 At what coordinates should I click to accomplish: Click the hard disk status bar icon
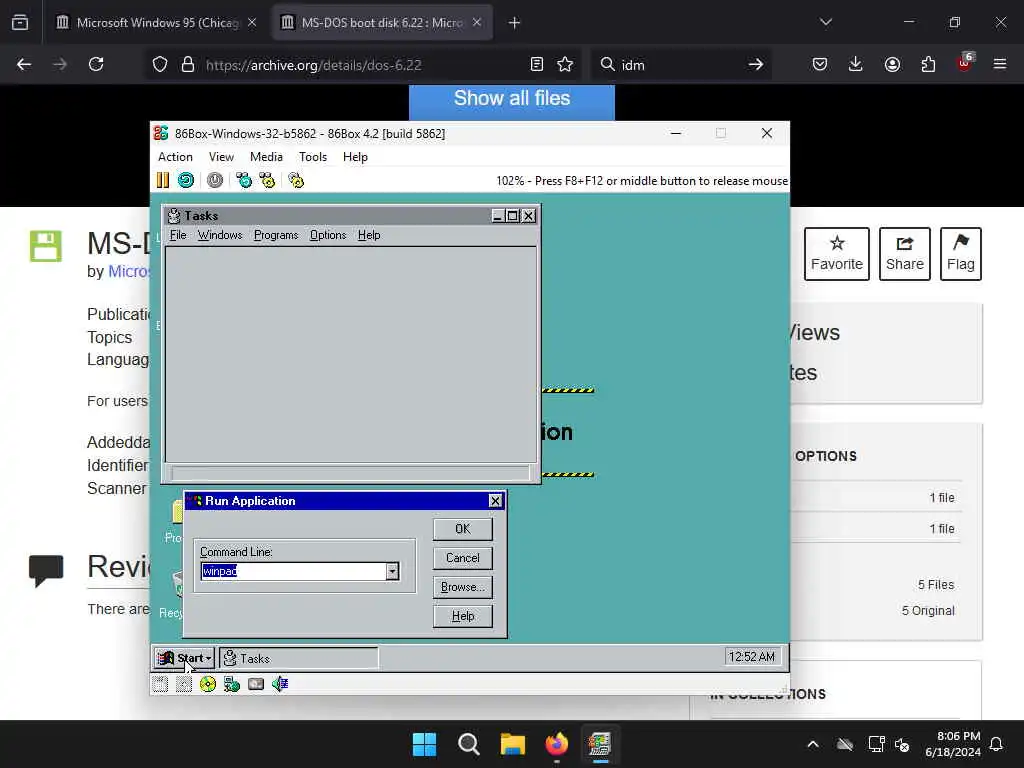click(256, 684)
